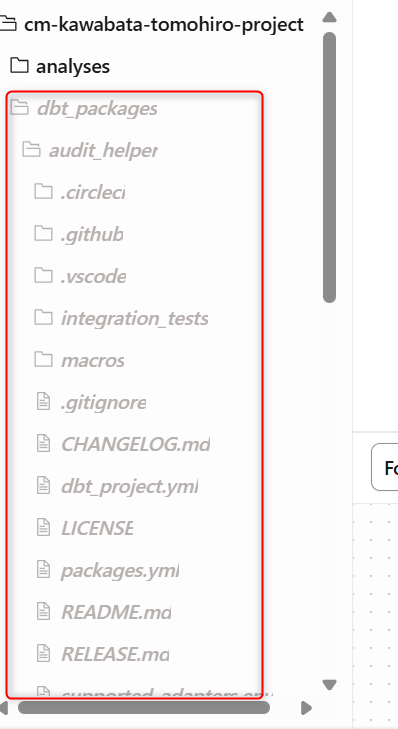Collapse the dbt_packages folder icon
398x729 pixels.
click(x=20, y=108)
